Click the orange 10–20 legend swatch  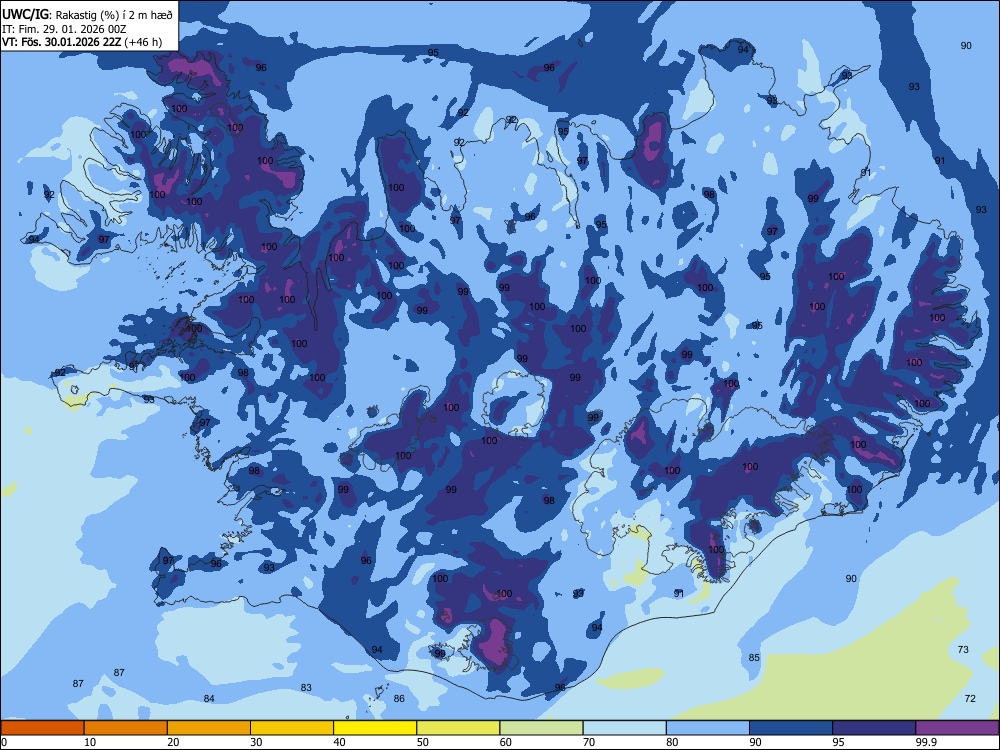pyautogui.click(x=126, y=728)
